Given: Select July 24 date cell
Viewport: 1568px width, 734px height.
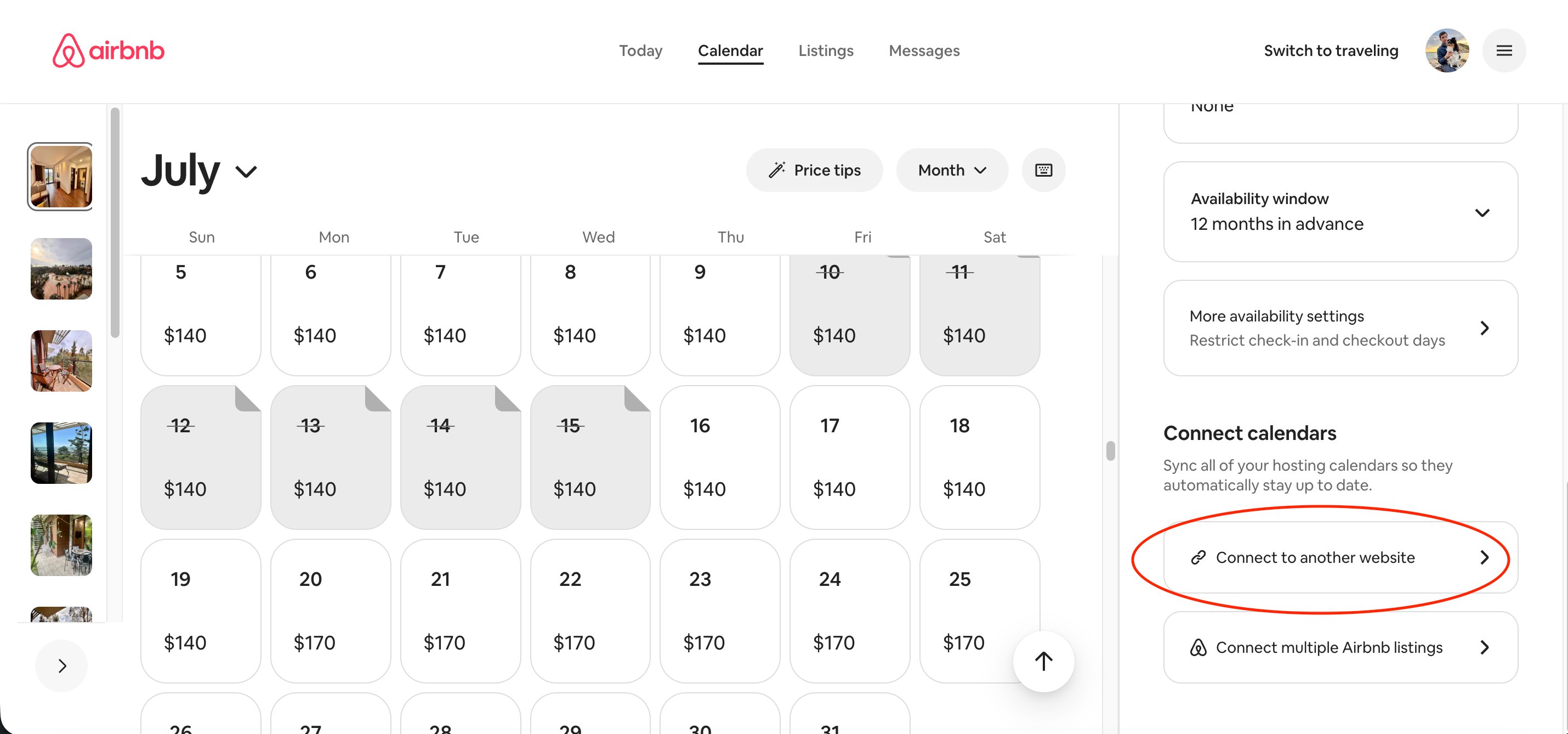Looking at the screenshot, I should pyautogui.click(x=849, y=611).
